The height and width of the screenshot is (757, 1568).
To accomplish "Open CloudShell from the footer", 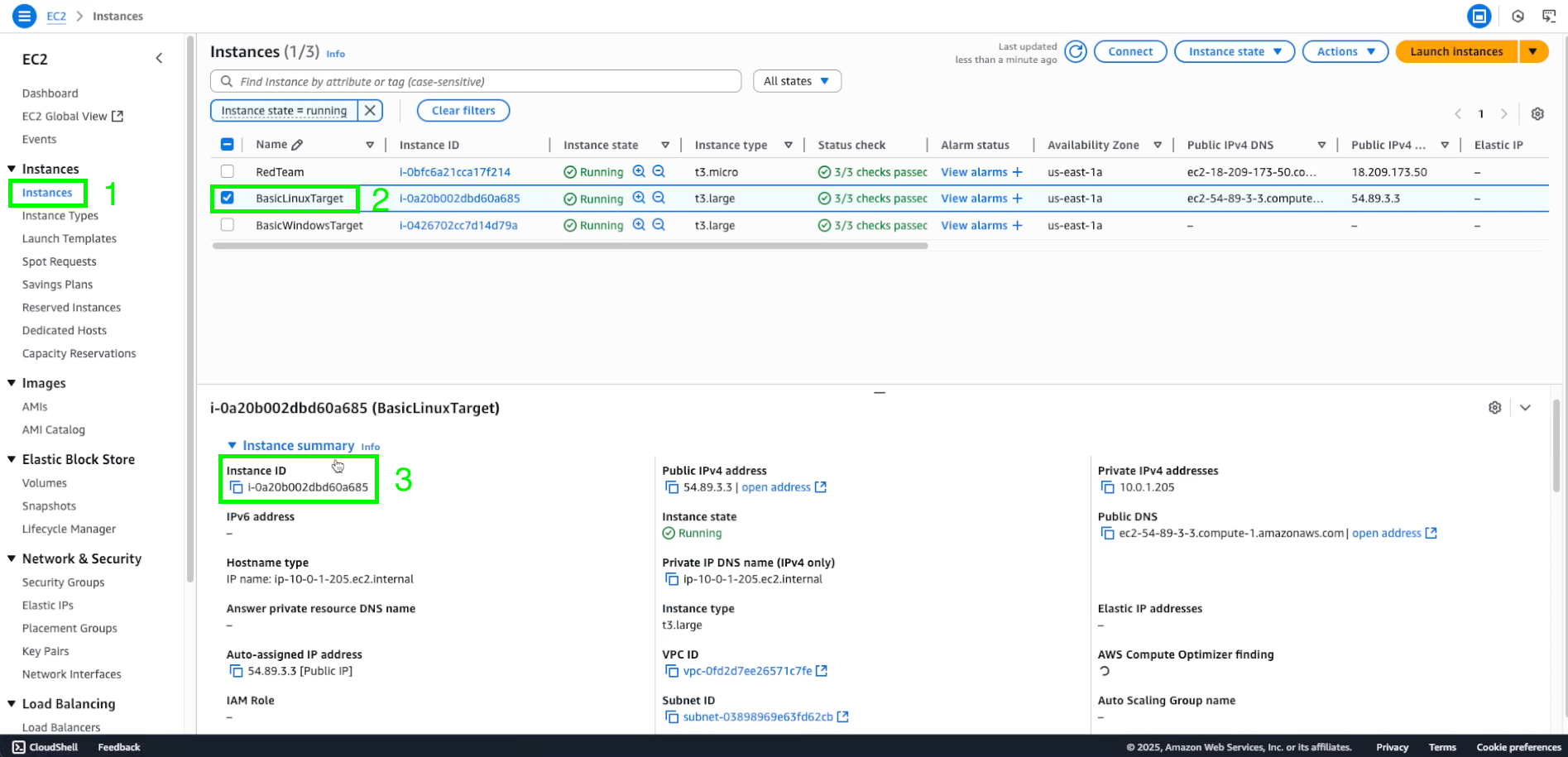I will 46,747.
